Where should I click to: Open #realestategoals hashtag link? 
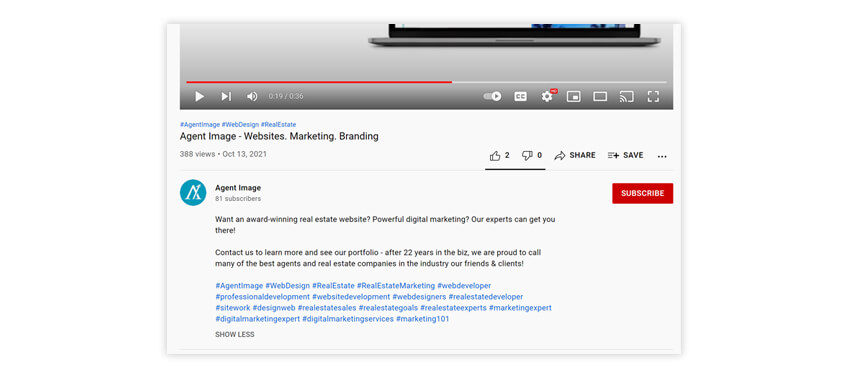(x=388, y=308)
